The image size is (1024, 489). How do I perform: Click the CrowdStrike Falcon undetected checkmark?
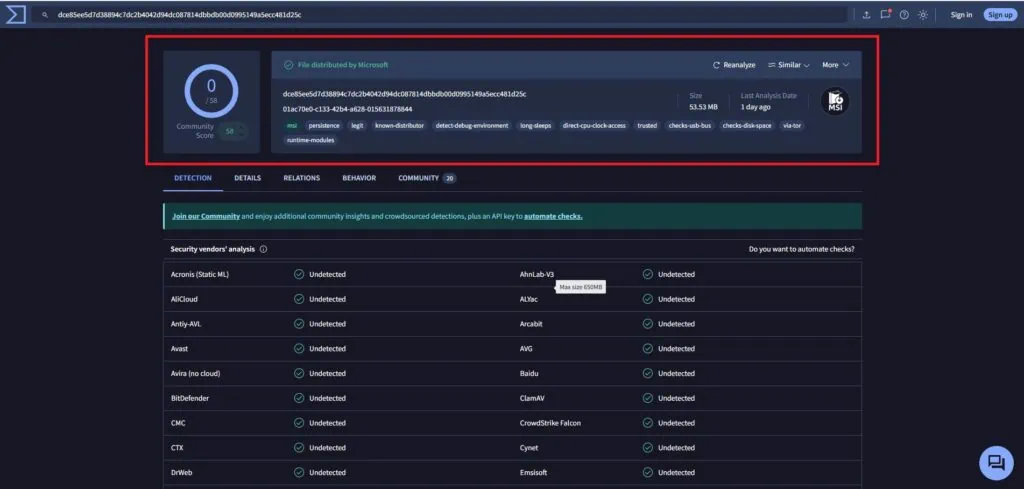click(647, 423)
